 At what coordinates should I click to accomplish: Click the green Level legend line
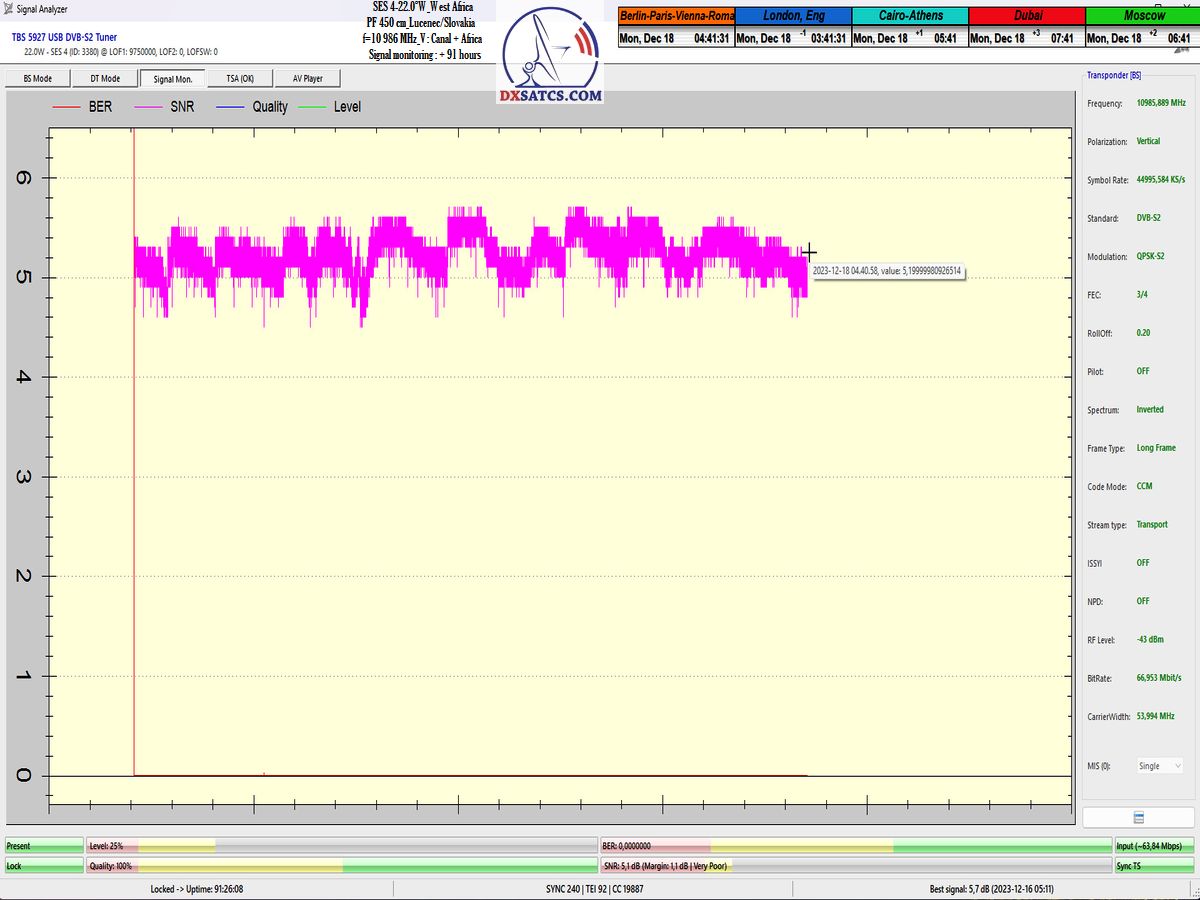point(314,107)
